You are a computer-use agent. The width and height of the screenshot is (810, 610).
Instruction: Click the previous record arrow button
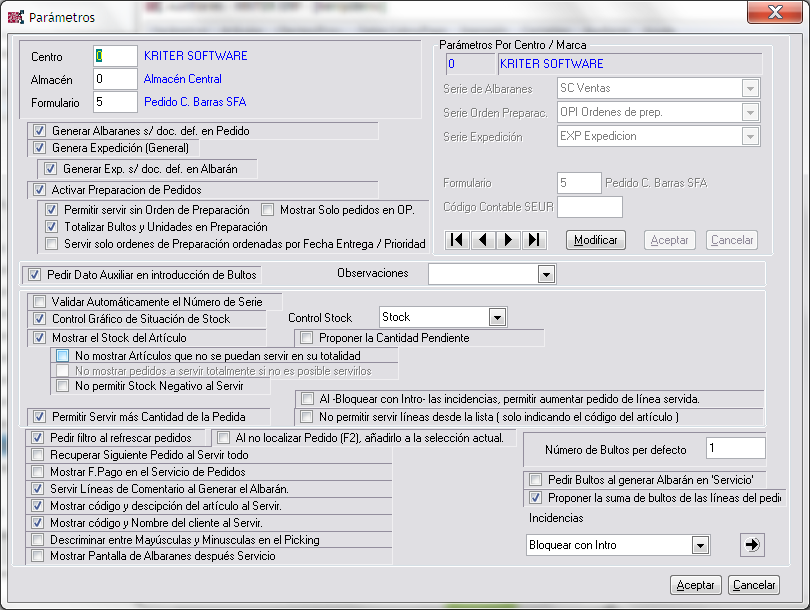pos(483,240)
